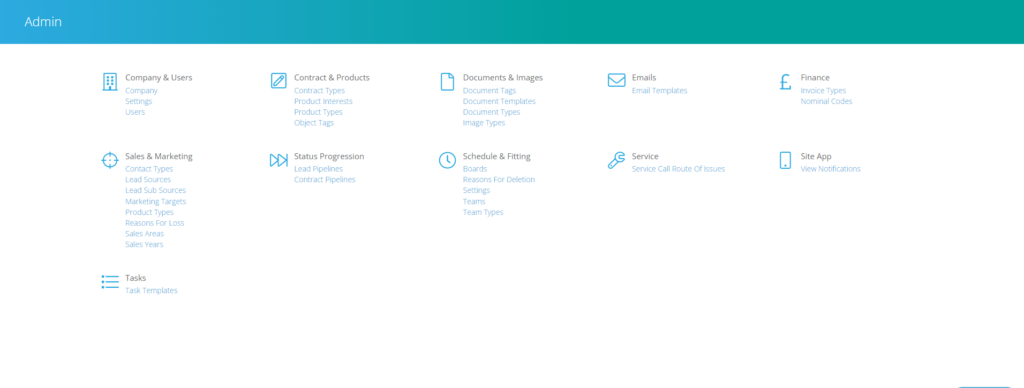The height and width of the screenshot is (388, 1024).
Task: Click the Status Progression heading
Action: (329, 156)
